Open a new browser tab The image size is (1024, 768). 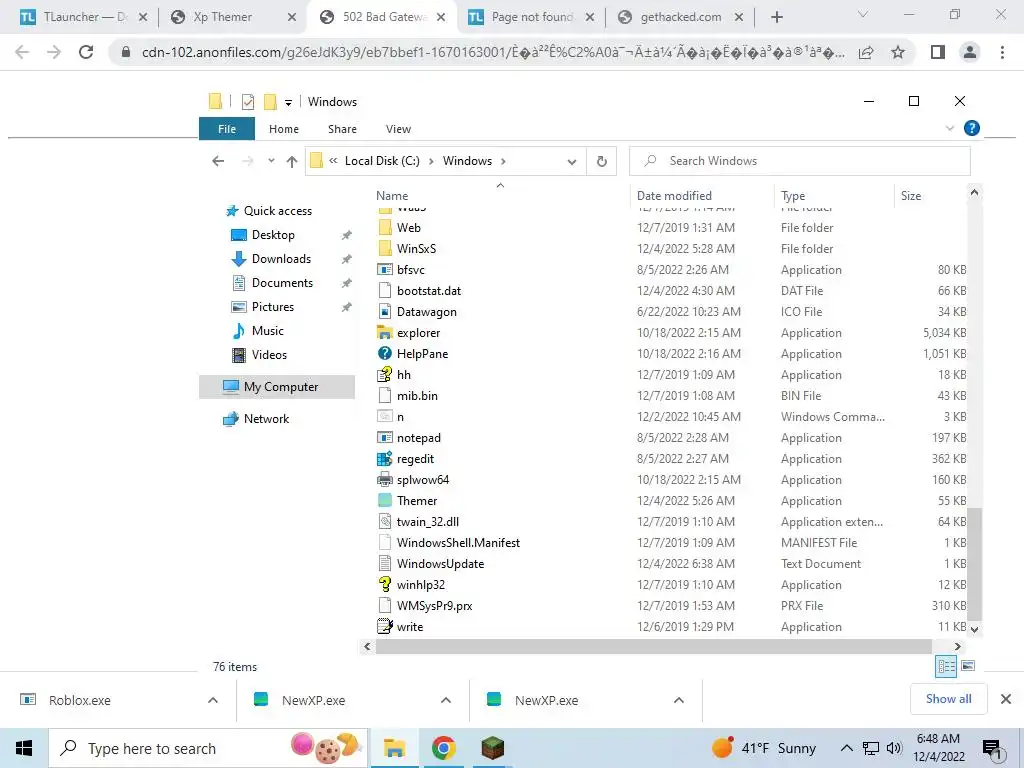point(776,17)
